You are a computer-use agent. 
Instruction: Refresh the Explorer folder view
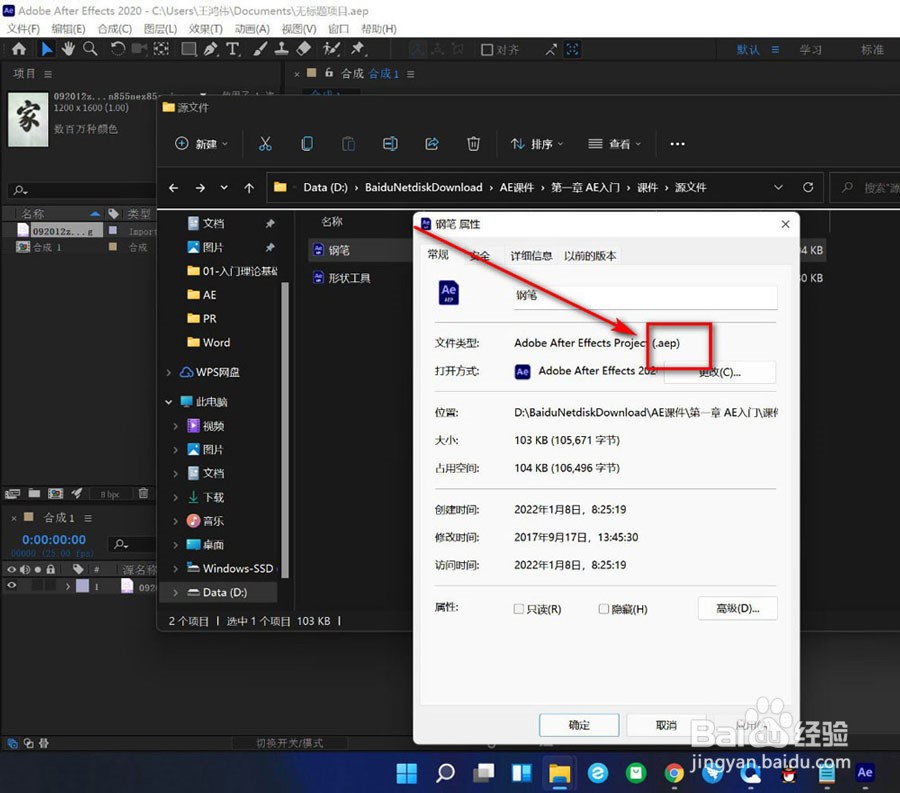click(x=808, y=187)
